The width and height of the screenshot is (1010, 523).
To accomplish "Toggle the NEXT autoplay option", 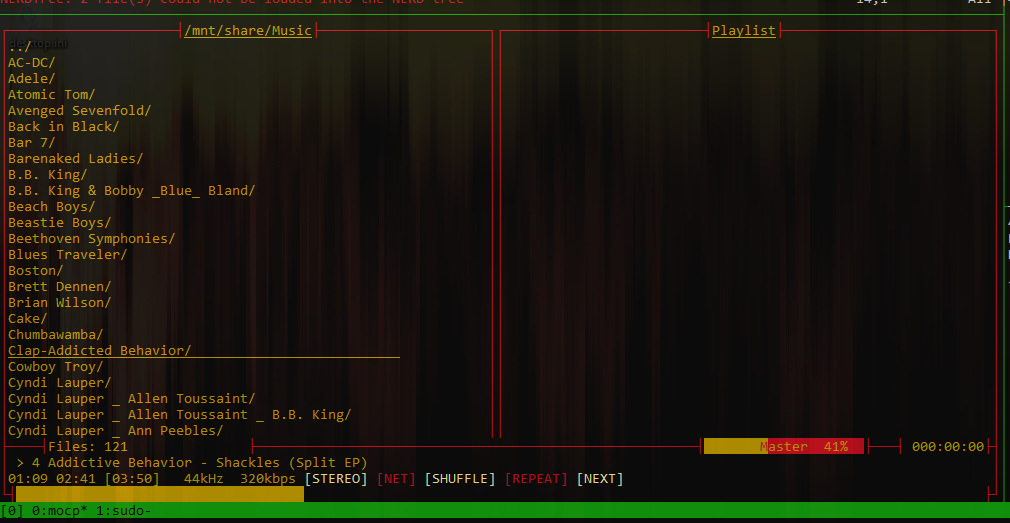I will pyautogui.click(x=600, y=479).
